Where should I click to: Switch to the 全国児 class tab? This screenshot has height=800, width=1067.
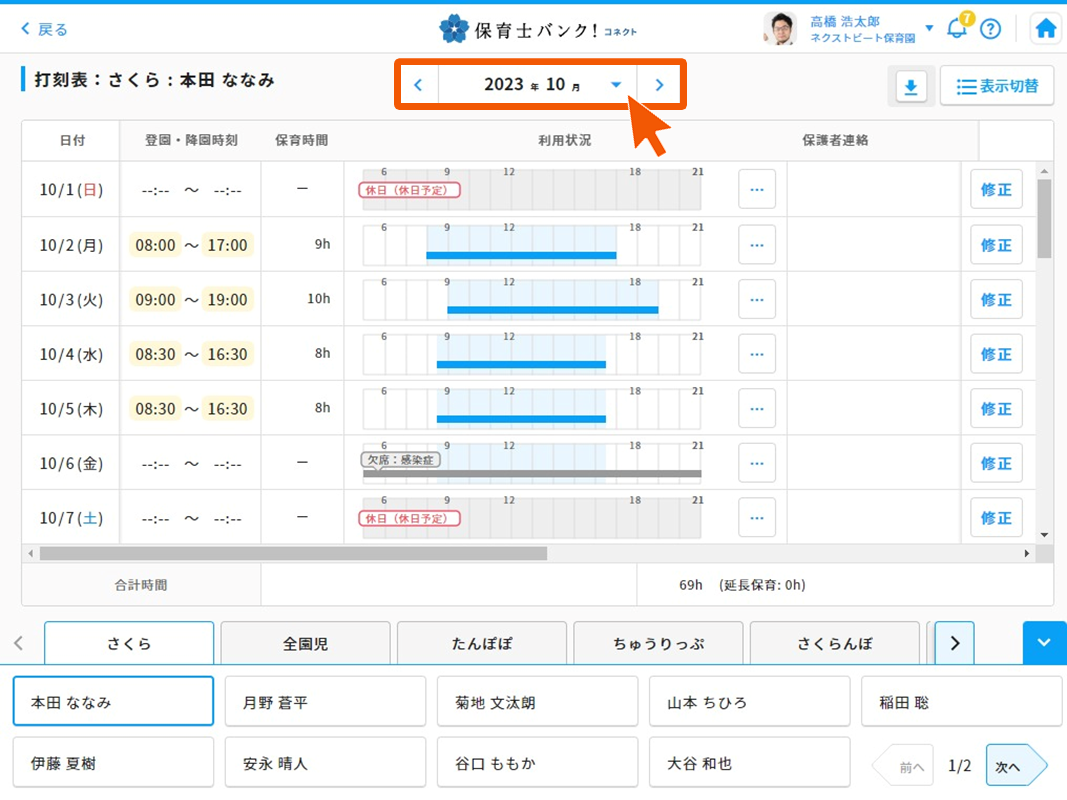(x=305, y=644)
